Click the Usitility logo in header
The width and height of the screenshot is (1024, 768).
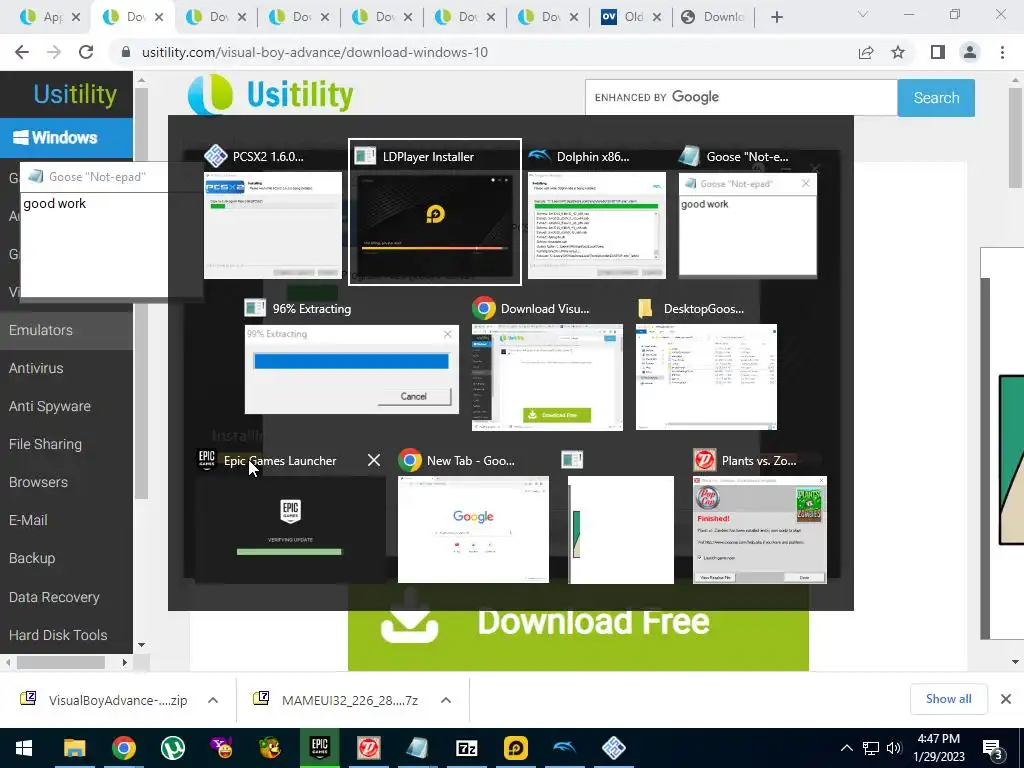(270, 95)
